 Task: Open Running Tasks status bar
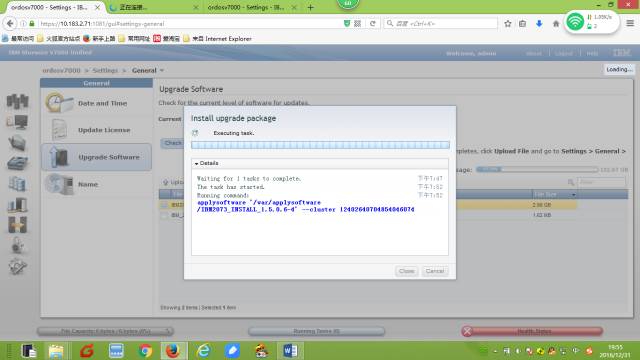(x=316, y=331)
